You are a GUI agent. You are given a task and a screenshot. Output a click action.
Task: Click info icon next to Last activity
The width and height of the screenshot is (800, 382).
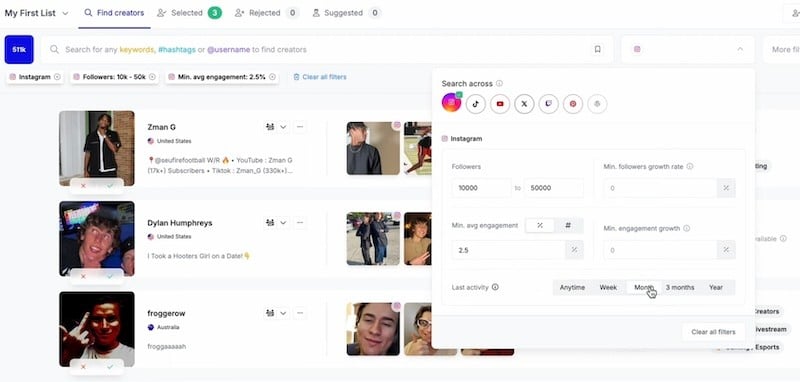pyautogui.click(x=495, y=287)
